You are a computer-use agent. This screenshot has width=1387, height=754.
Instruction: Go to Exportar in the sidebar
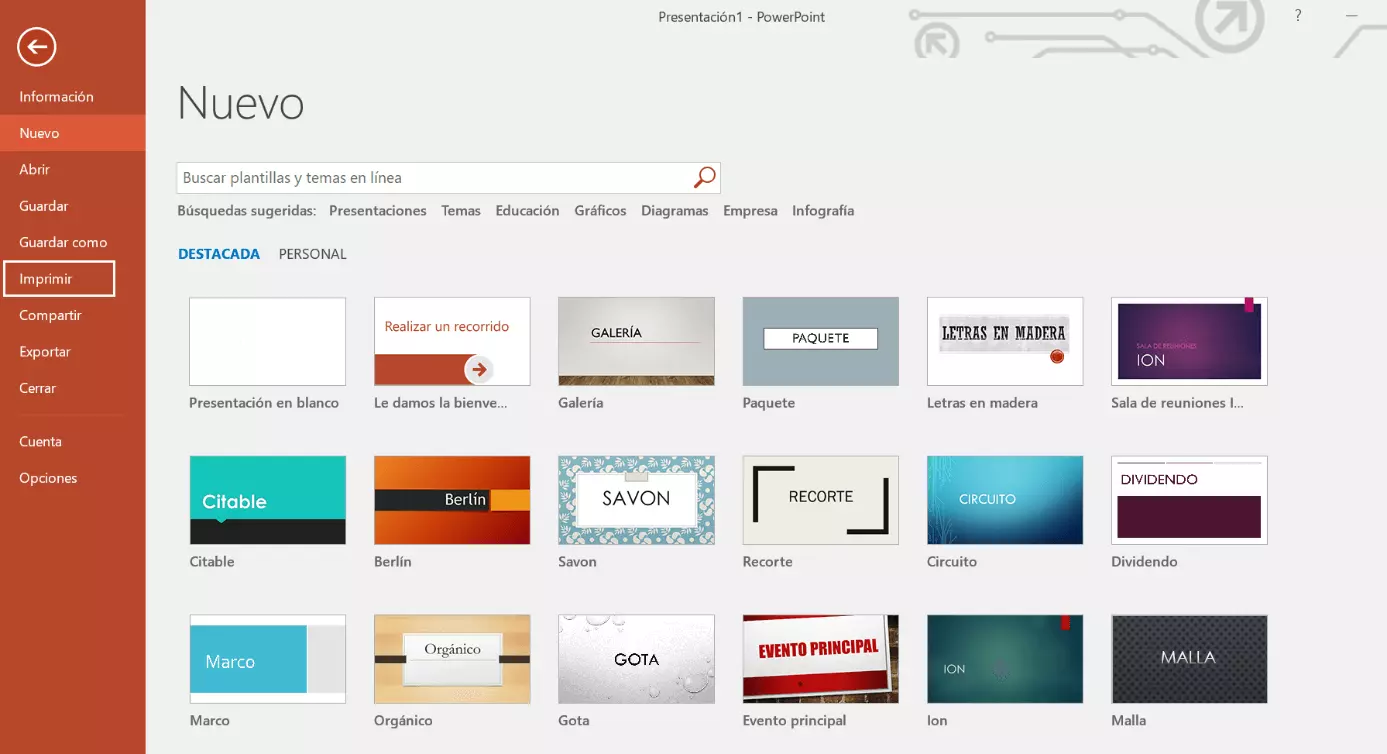pos(72,352)
